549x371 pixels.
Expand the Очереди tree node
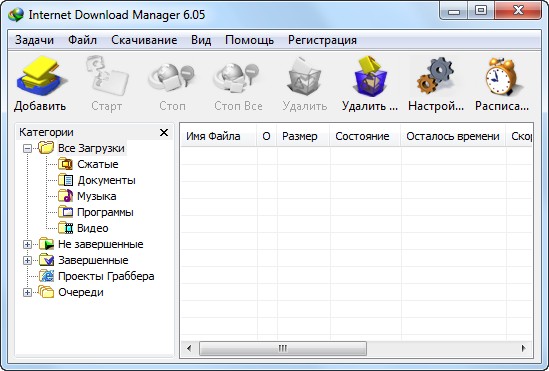tap(27, 292)
